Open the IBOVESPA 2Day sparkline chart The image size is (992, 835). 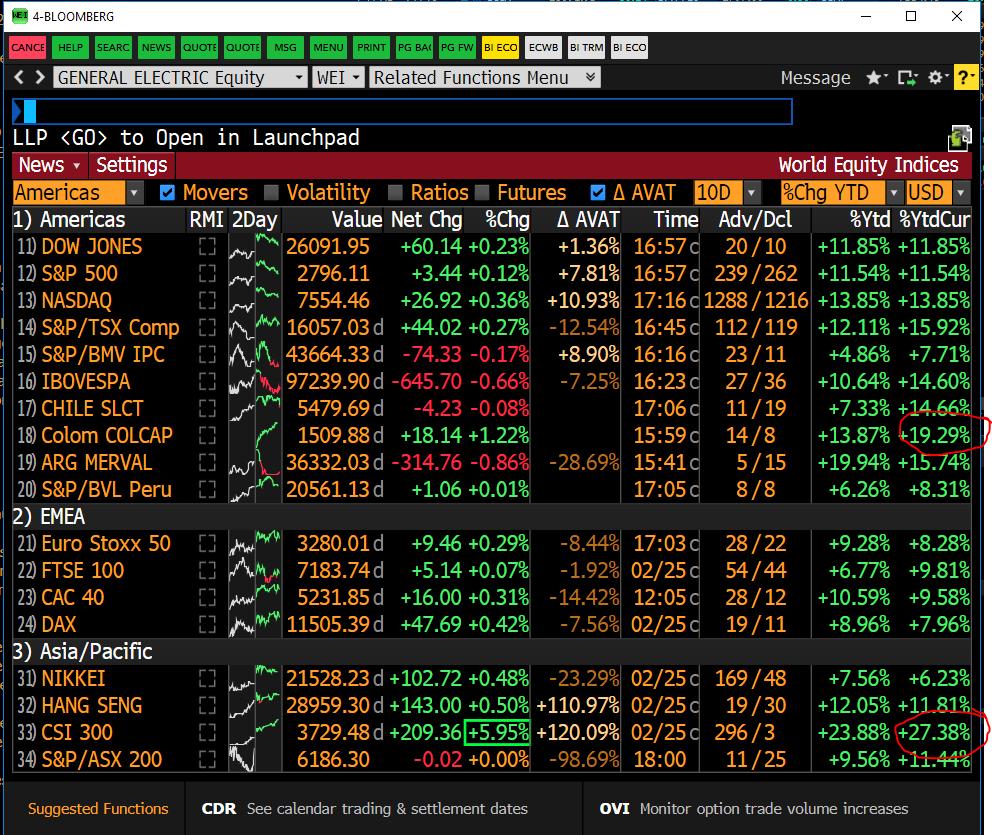click(254, 381)
